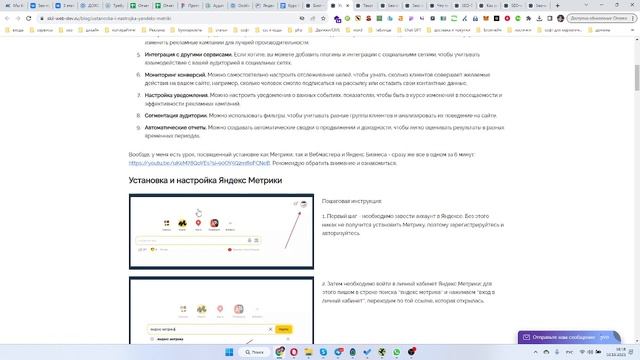Open the Opera browser from the taskbar

coord(294,352)
